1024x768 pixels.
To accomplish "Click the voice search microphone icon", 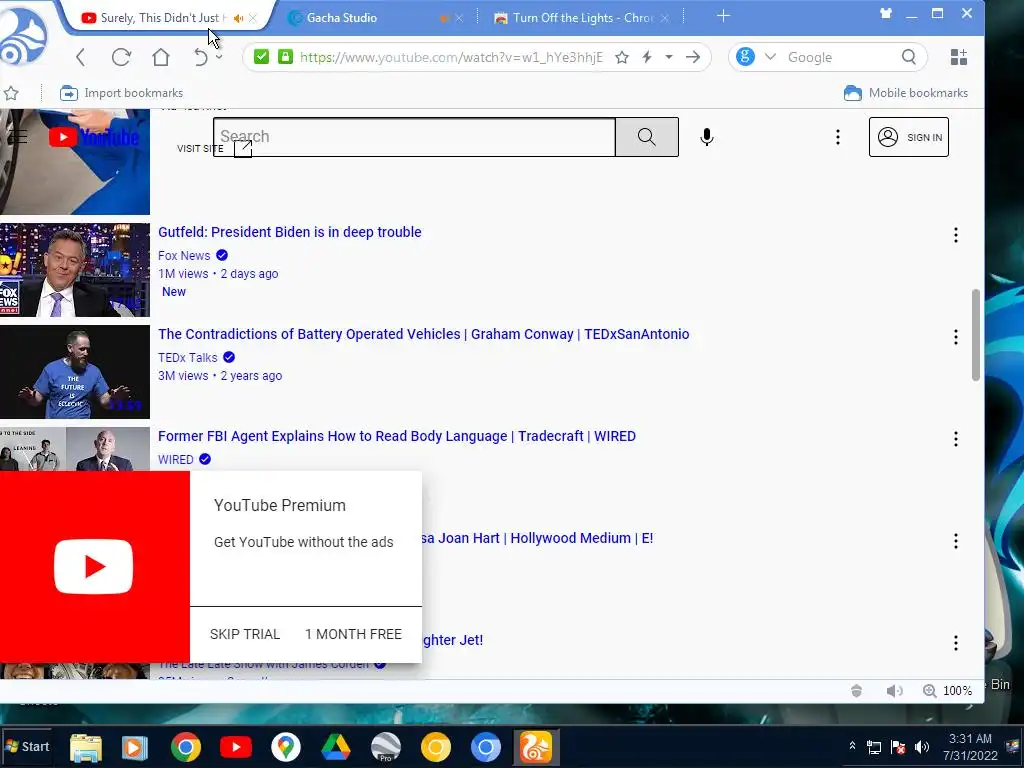I will 707,136.
